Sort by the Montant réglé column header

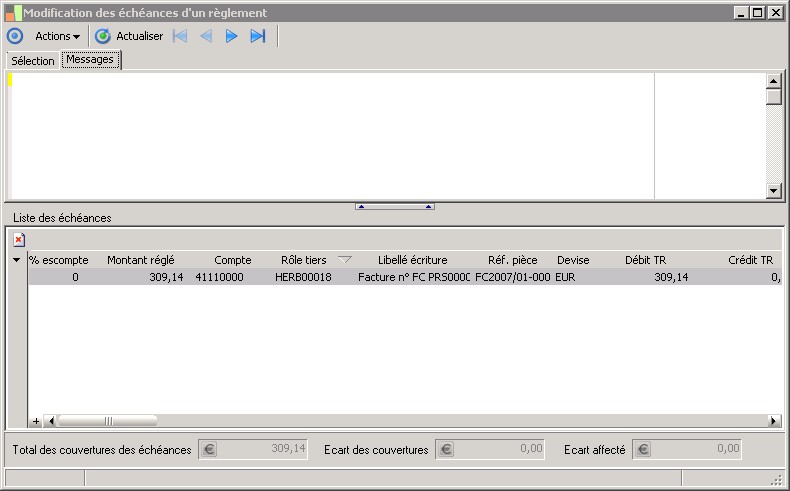[x=140, y=260]
